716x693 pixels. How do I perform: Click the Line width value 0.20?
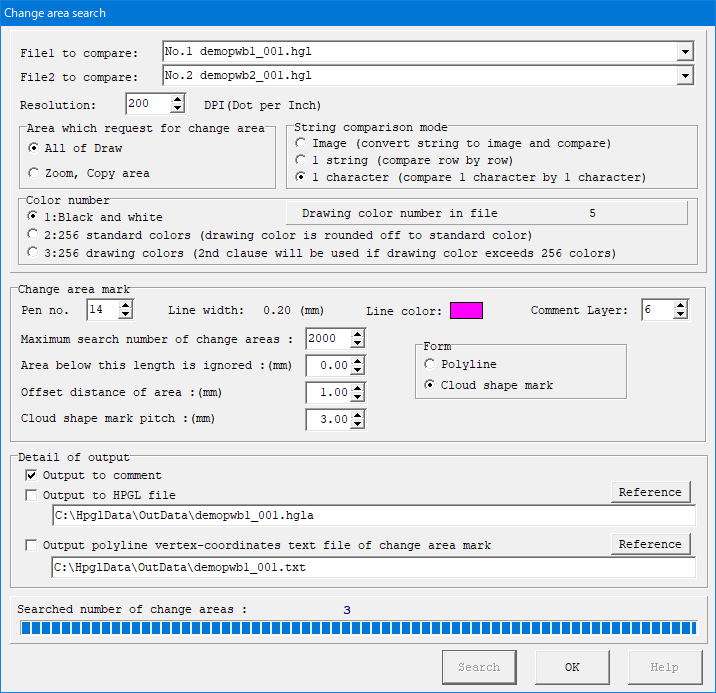277,310
